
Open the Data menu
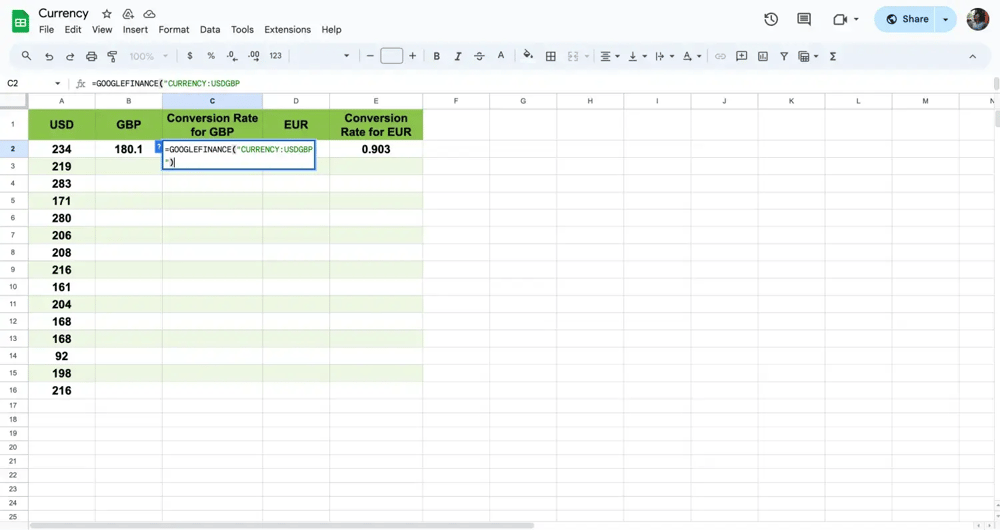click(210, 30)
